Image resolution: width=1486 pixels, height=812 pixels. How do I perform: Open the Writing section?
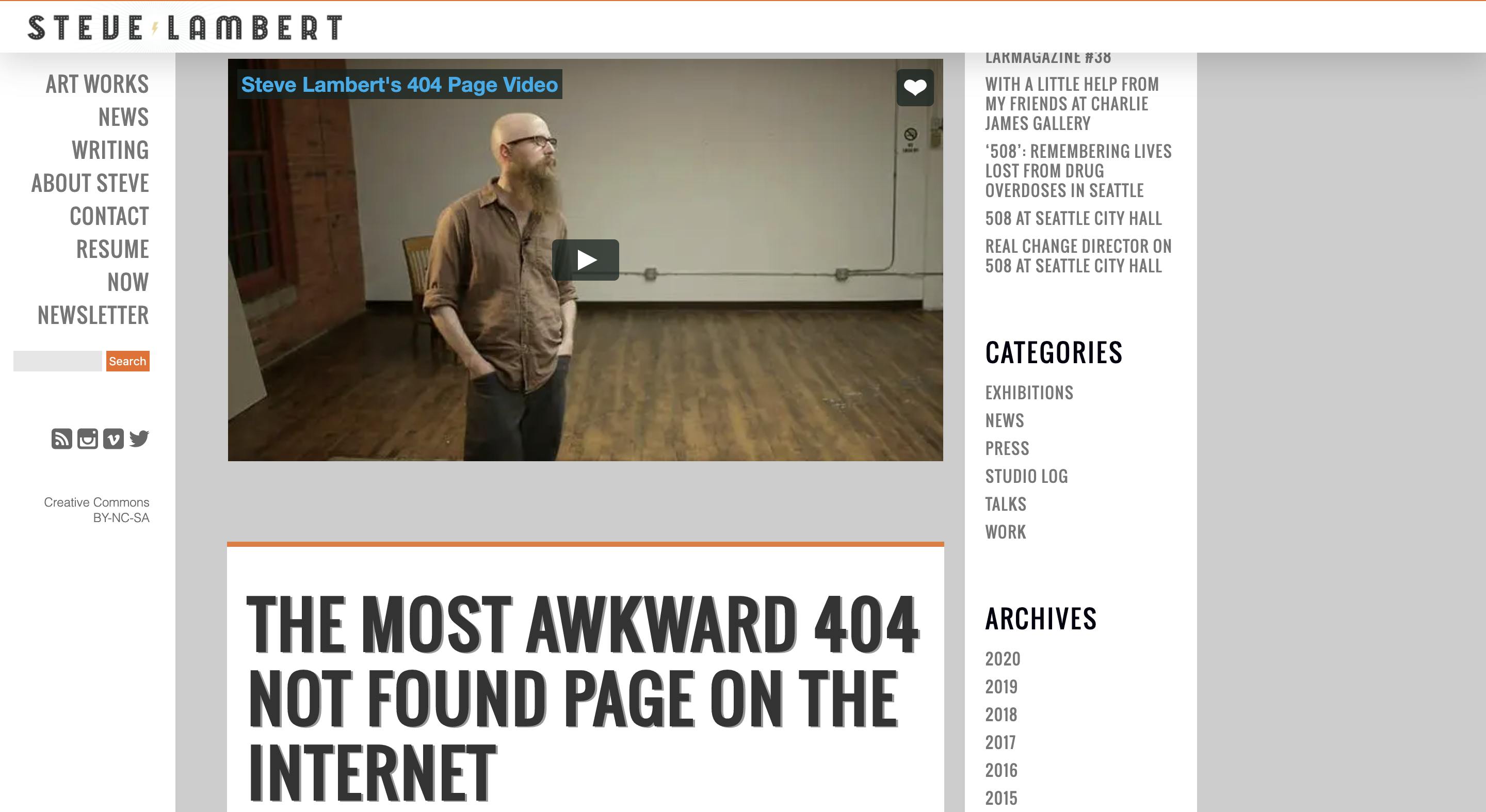110,150
